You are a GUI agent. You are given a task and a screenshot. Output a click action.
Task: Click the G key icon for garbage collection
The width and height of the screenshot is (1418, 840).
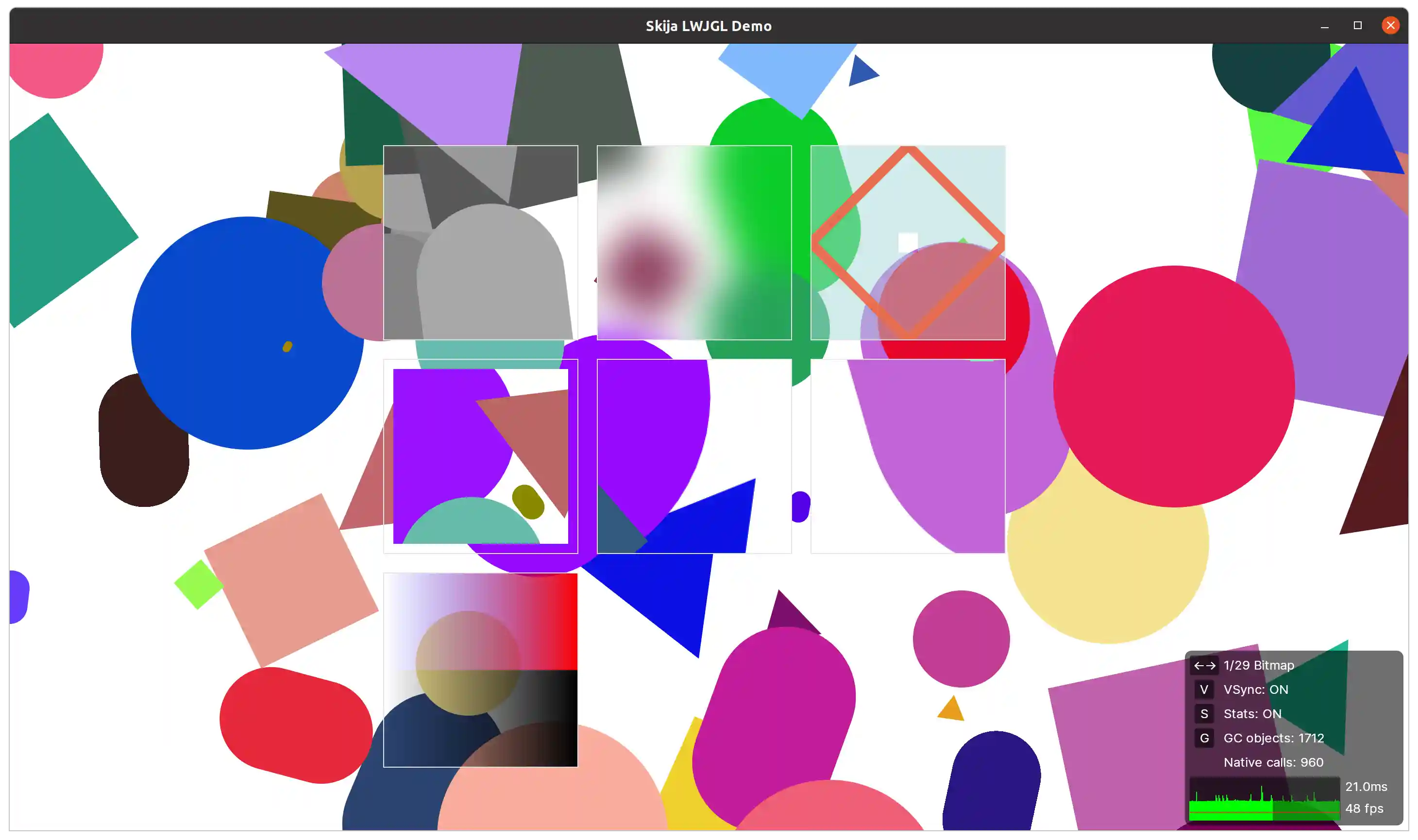tap(1204, 738)
